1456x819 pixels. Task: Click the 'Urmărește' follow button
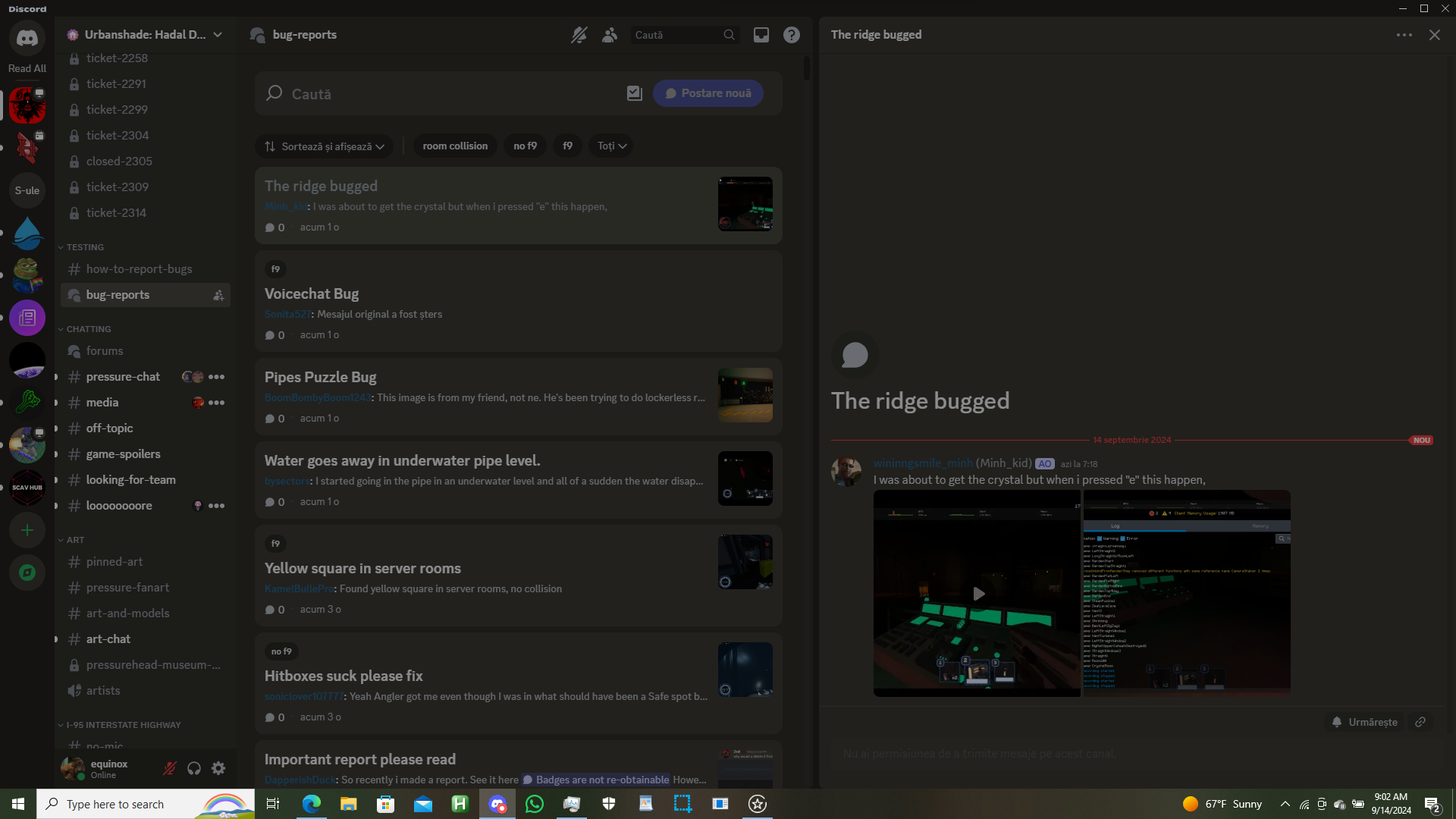coord(1365,722)
